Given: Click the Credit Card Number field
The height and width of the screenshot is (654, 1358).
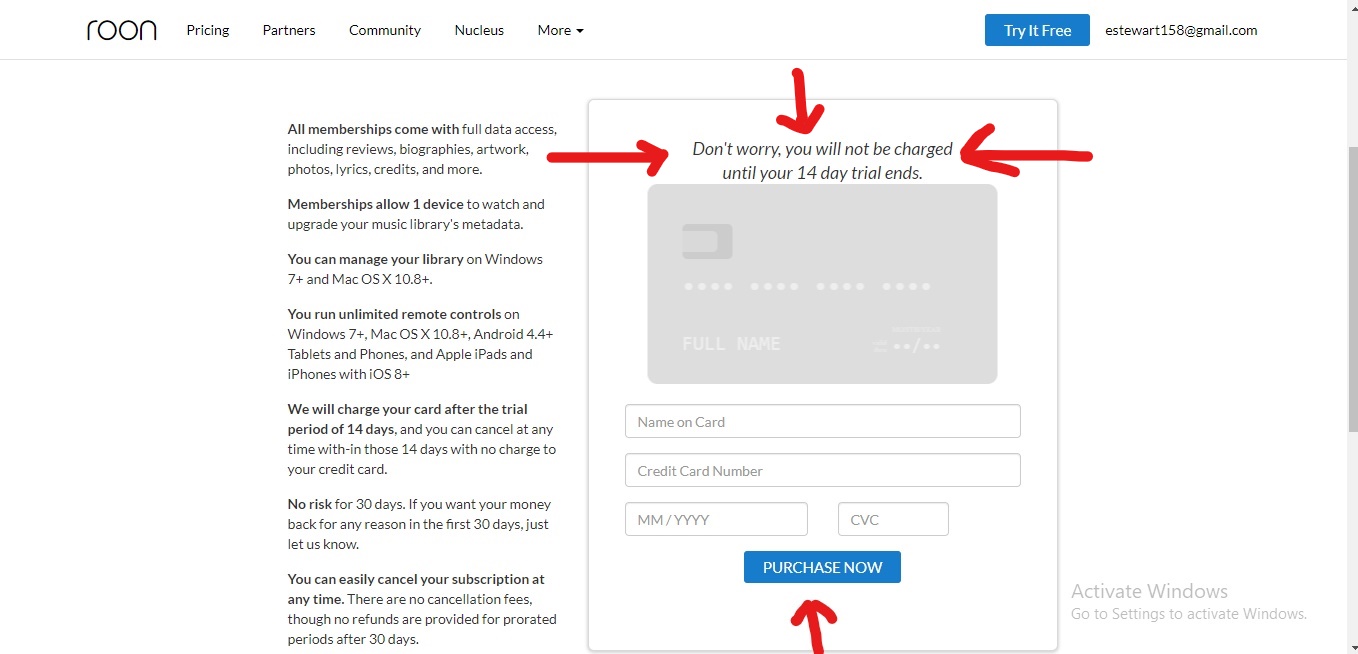Looking at the screenshot, I should click(x=822, y=470).
